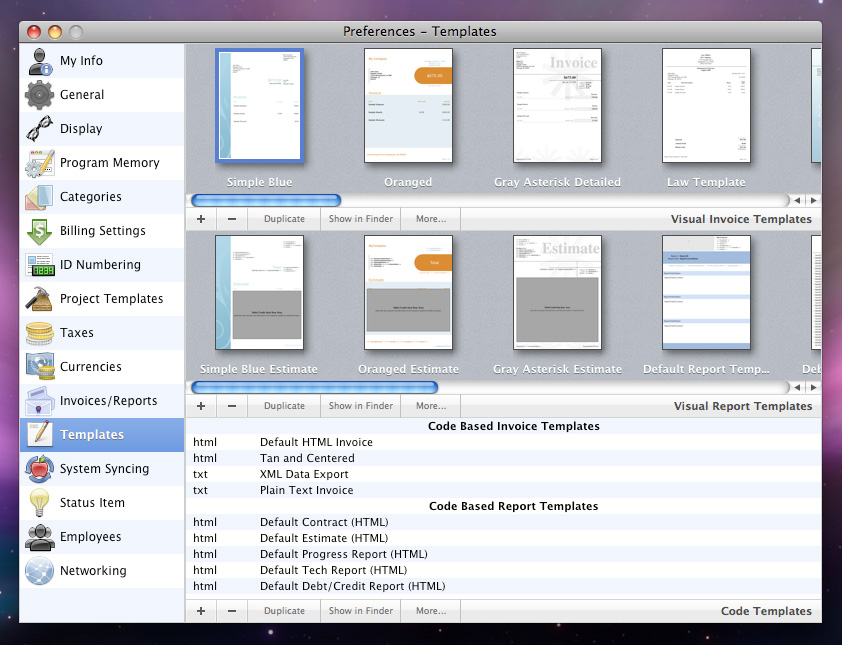842x645 pixels.
Task: Click the Invoices/Reports envelope icon
Action: pos(39,401)
